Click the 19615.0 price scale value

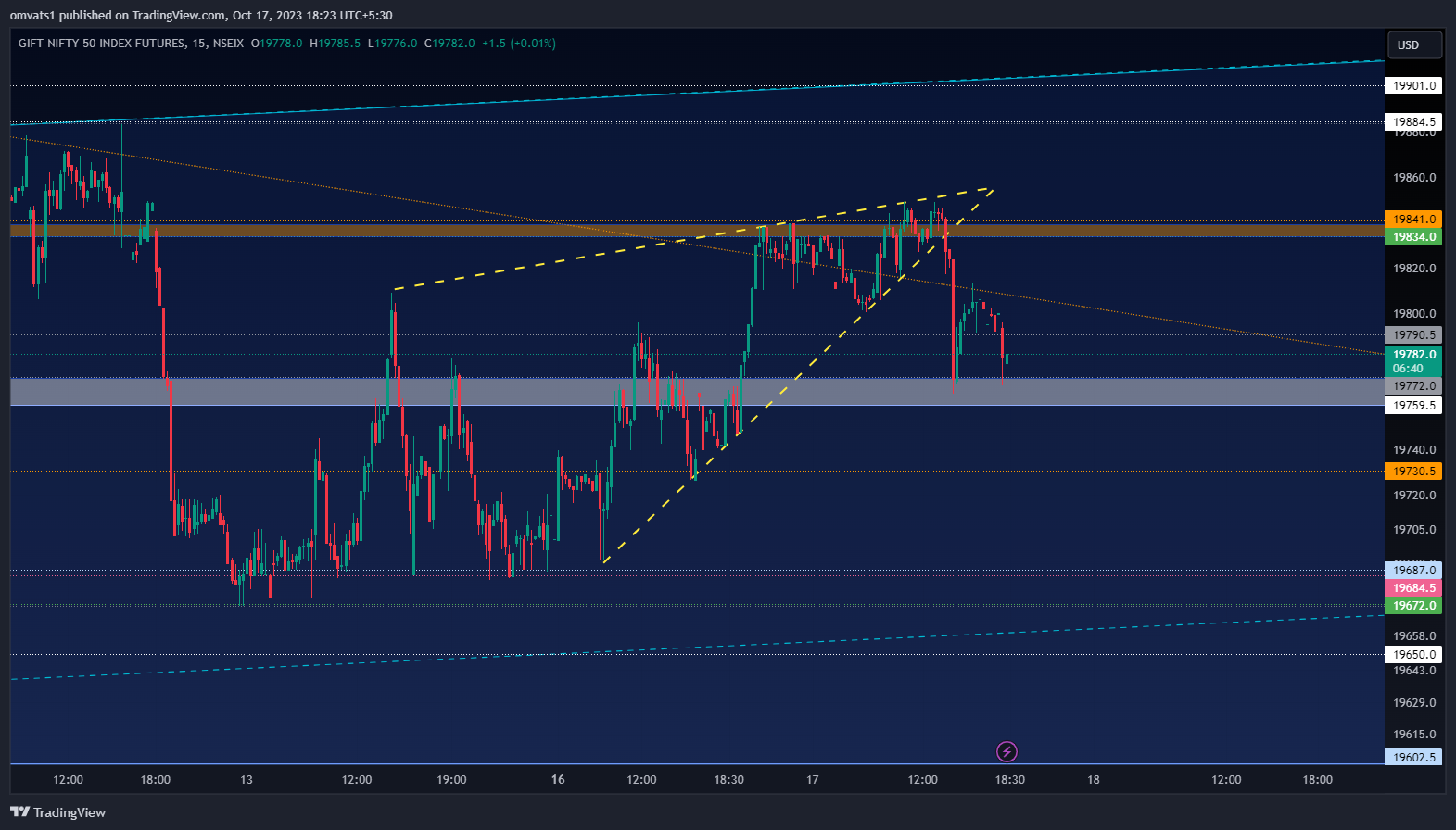pyautogui.click(x=1414, y=735)
